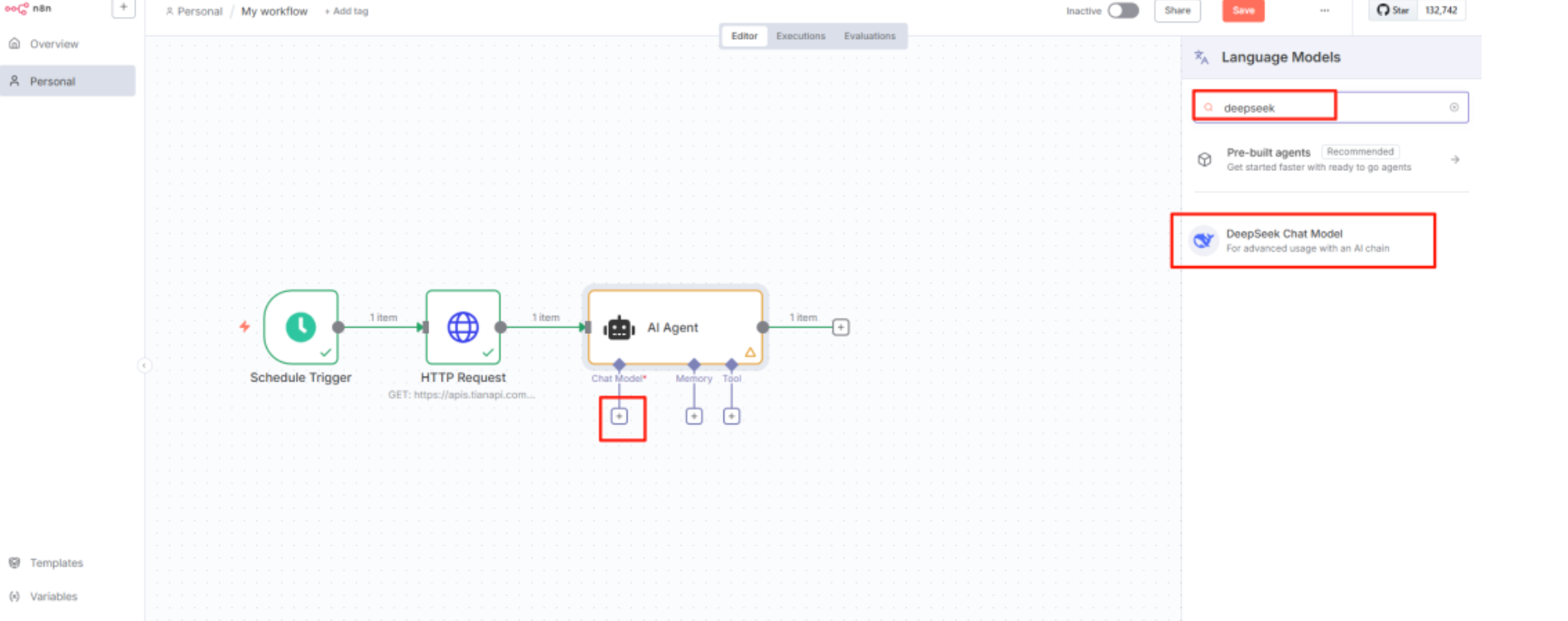Click the AI Agent node label
This screenshot has height=621, width=1568.
(673, 327)
